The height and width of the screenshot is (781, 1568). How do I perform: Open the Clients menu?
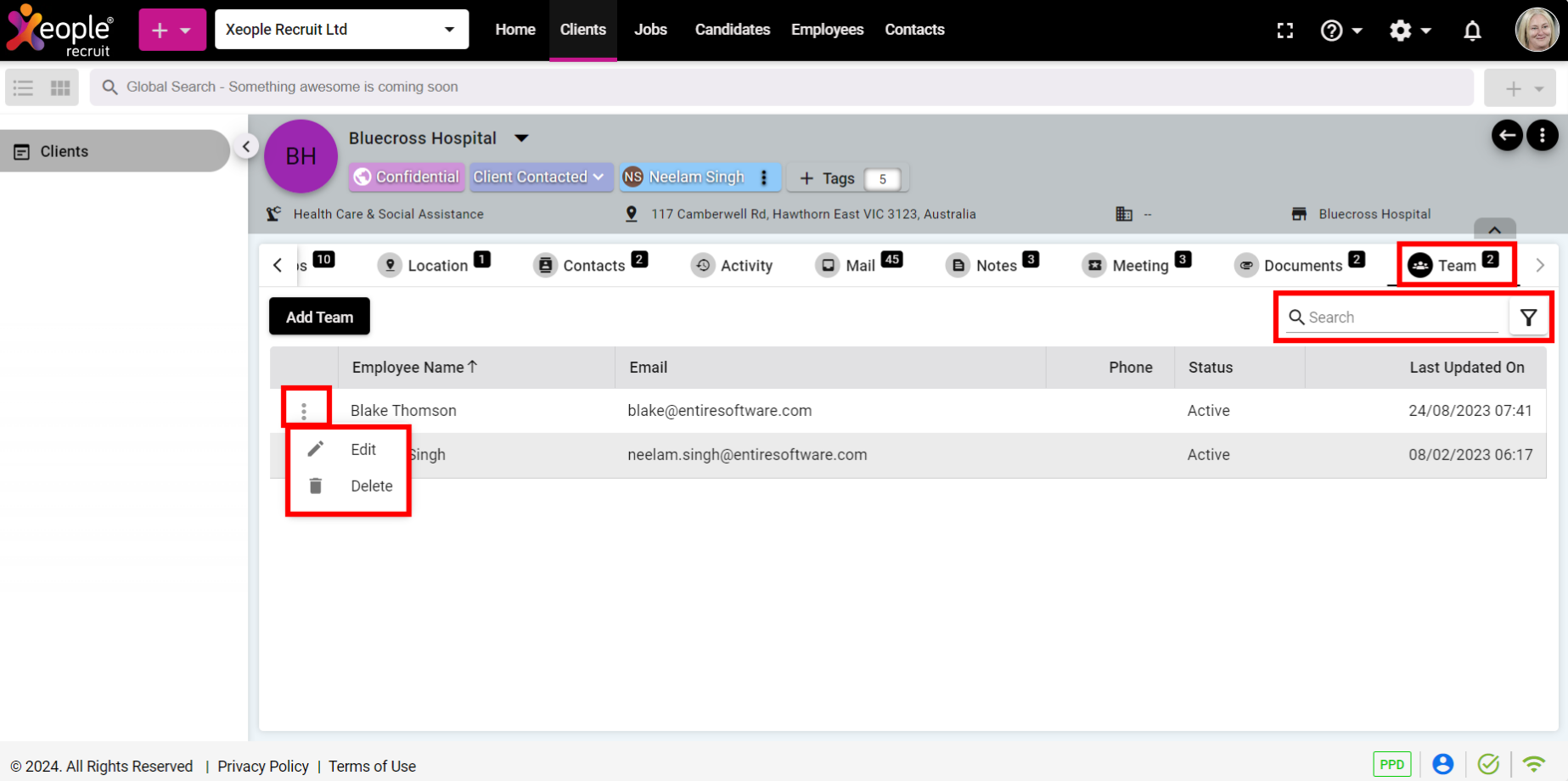pos(583,30)
